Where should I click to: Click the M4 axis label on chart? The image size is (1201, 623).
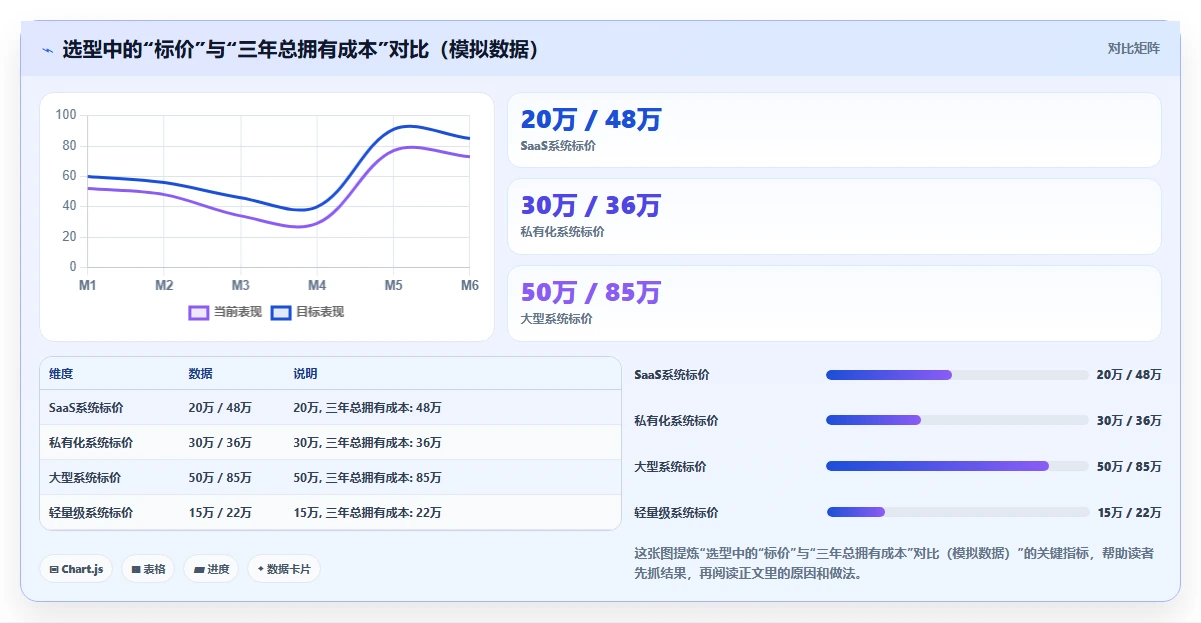[x=317, y=286]
